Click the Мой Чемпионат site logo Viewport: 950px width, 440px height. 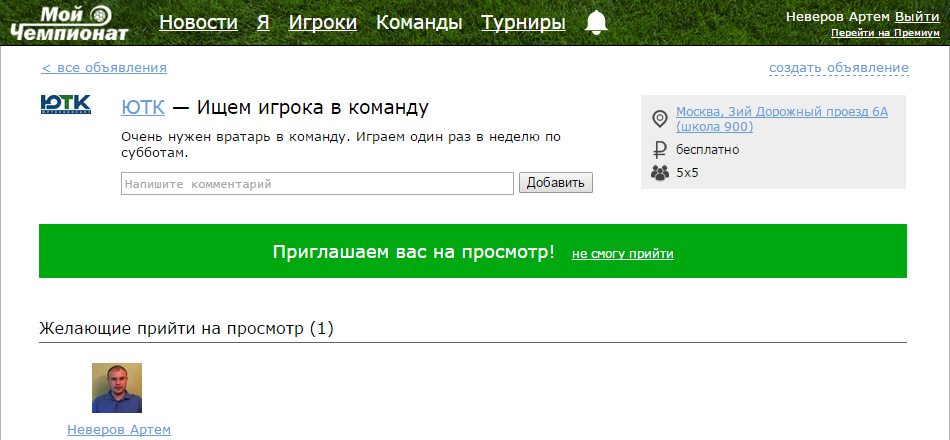point(69,24)
